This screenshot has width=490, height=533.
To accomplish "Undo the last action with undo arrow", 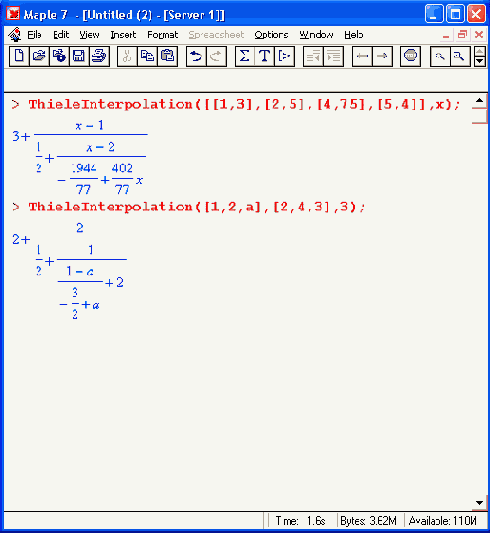I will click(x=196, y=56).
